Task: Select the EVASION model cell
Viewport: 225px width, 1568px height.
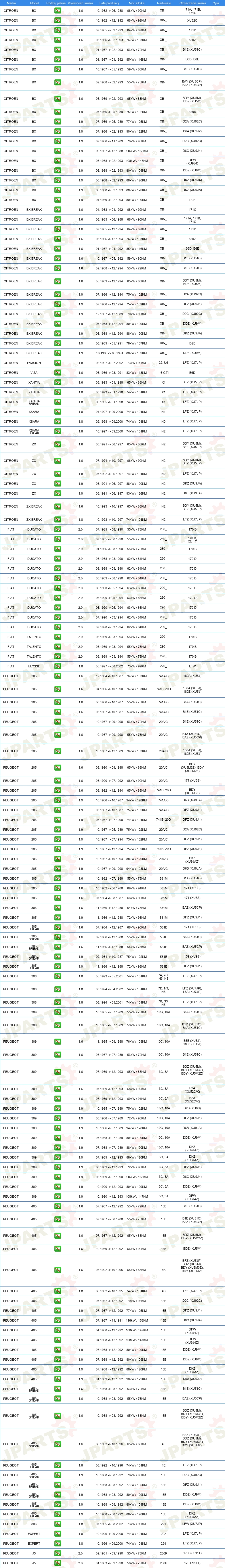Action: coord(34,363)
